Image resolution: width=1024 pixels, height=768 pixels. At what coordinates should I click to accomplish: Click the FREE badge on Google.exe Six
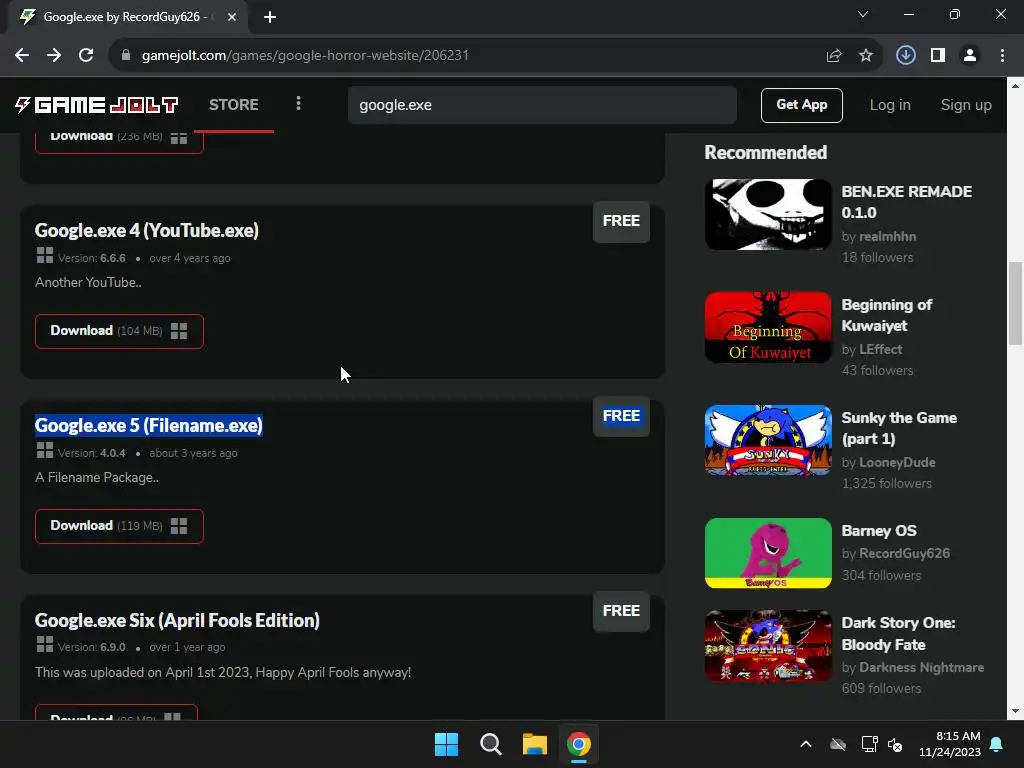[x=621, y=611]
